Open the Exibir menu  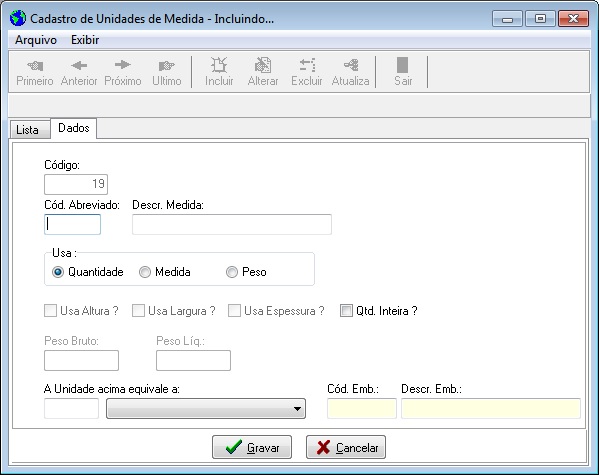pos(85,40)
